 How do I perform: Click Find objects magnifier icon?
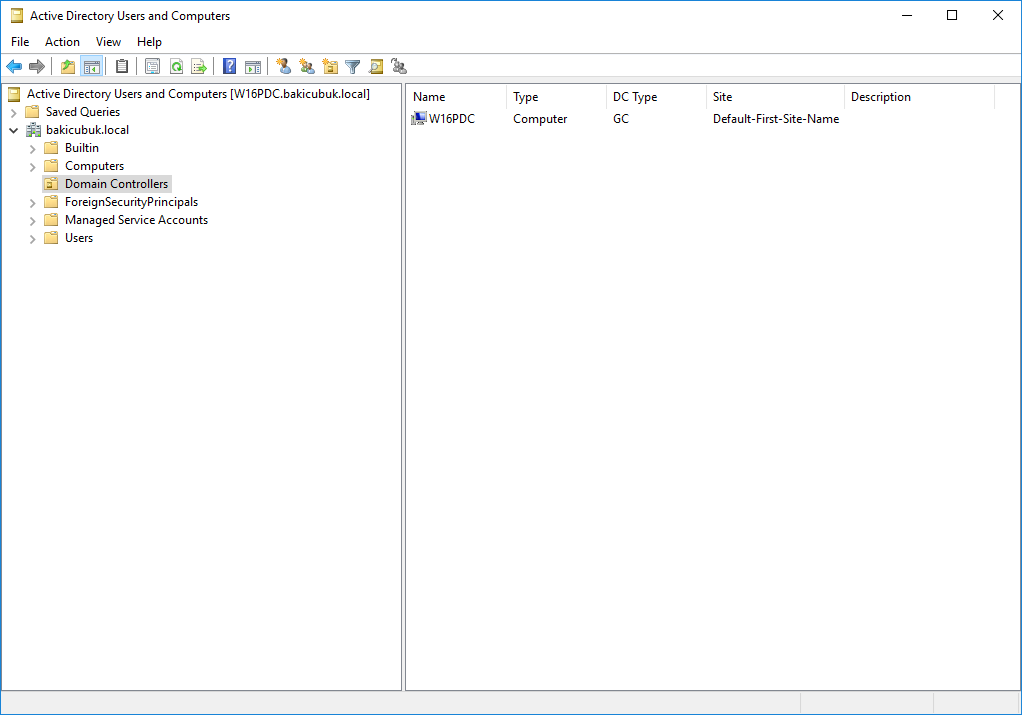pyautogui.click(x=376, y=66)
